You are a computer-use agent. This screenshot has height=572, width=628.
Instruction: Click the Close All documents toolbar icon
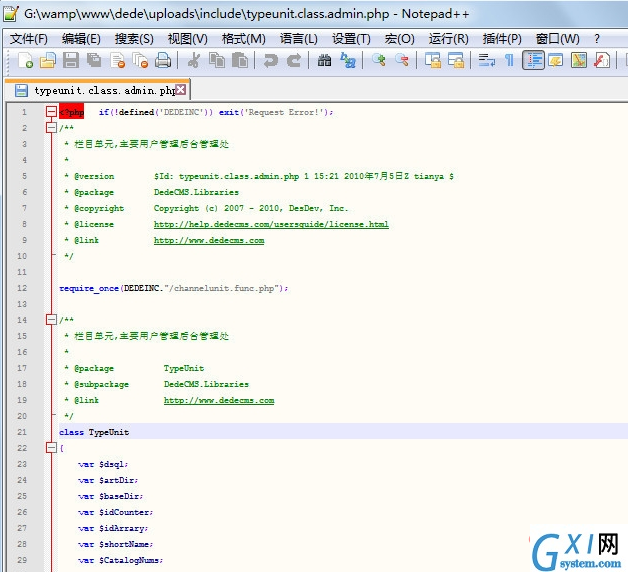pos(141,60)
